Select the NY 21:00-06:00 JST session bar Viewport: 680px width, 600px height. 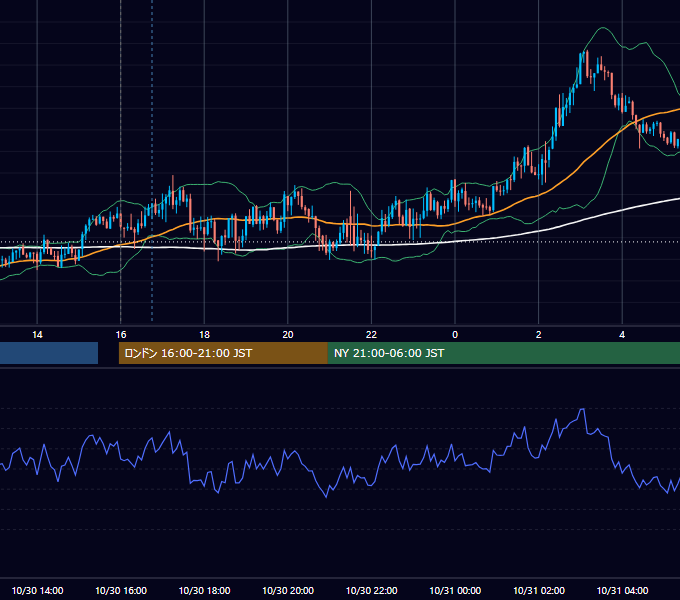click(503, 353)
